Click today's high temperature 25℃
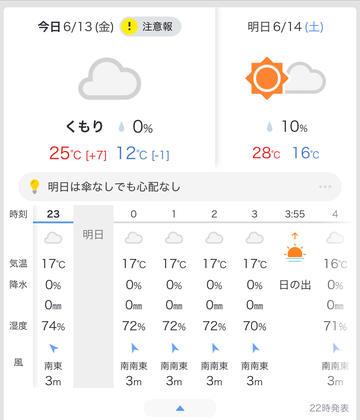This screenshot has width=360, height=420. [65, 154]
